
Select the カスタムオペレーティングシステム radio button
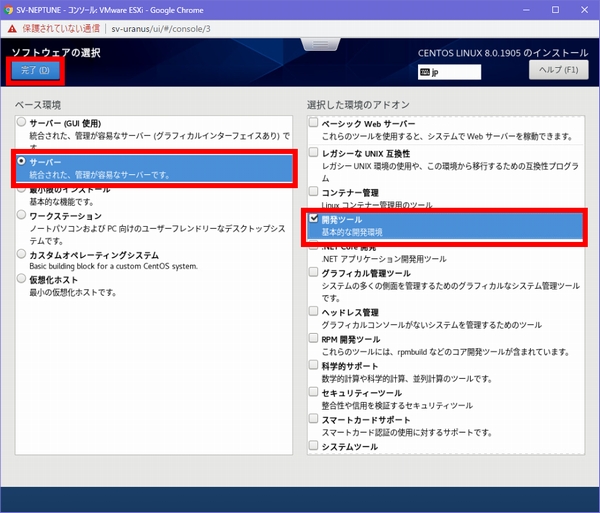pos(21,254)
